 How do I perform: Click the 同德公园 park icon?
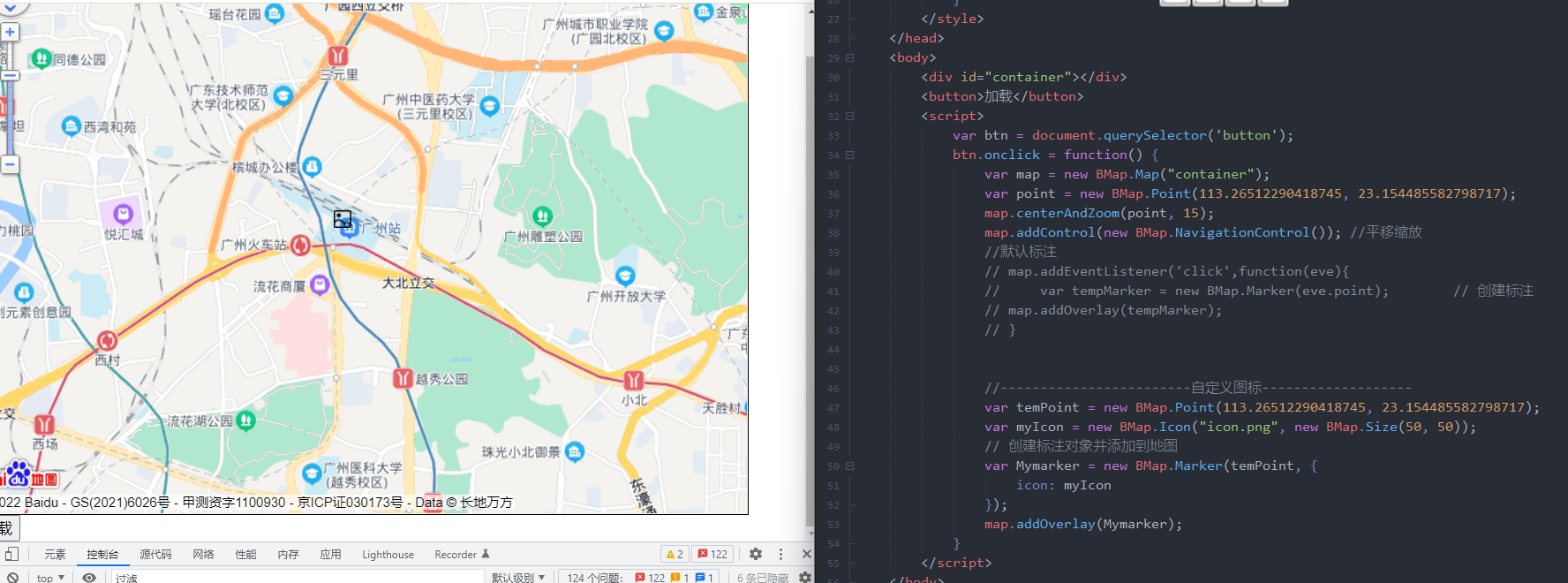[41, 58]
